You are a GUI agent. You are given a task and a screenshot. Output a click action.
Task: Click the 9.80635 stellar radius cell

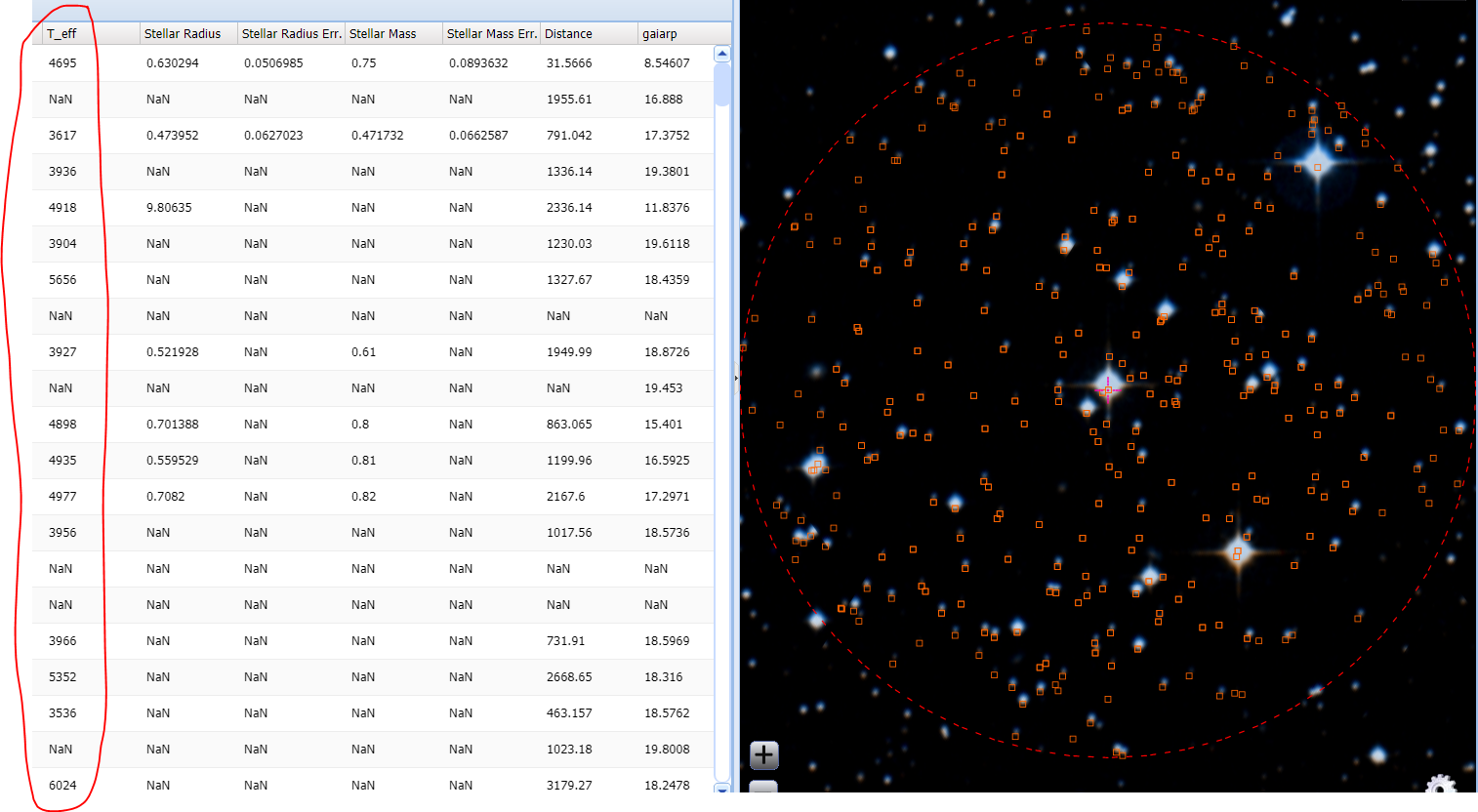point(169,208)
